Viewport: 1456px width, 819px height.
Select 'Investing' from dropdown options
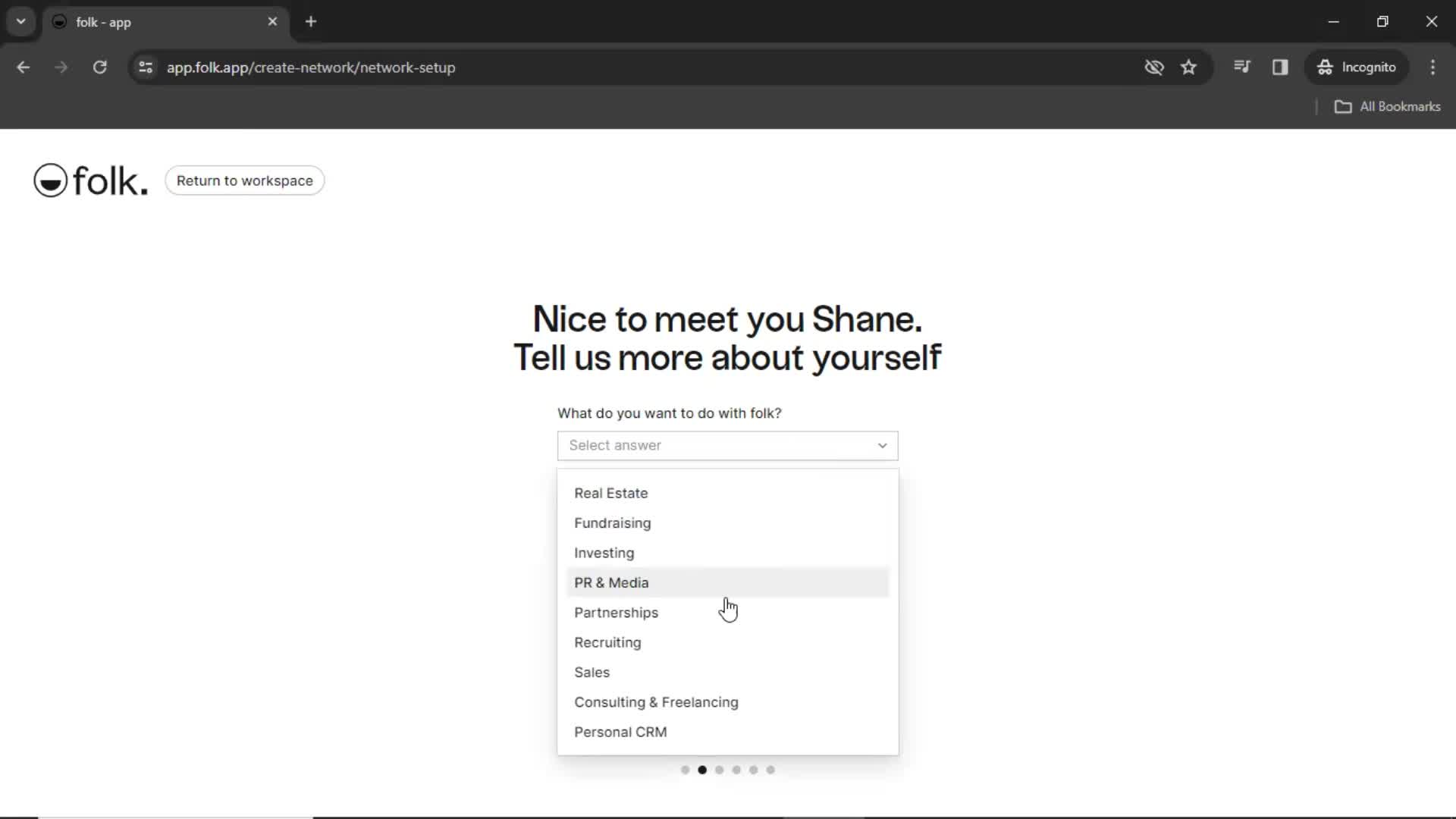point(605,552)
